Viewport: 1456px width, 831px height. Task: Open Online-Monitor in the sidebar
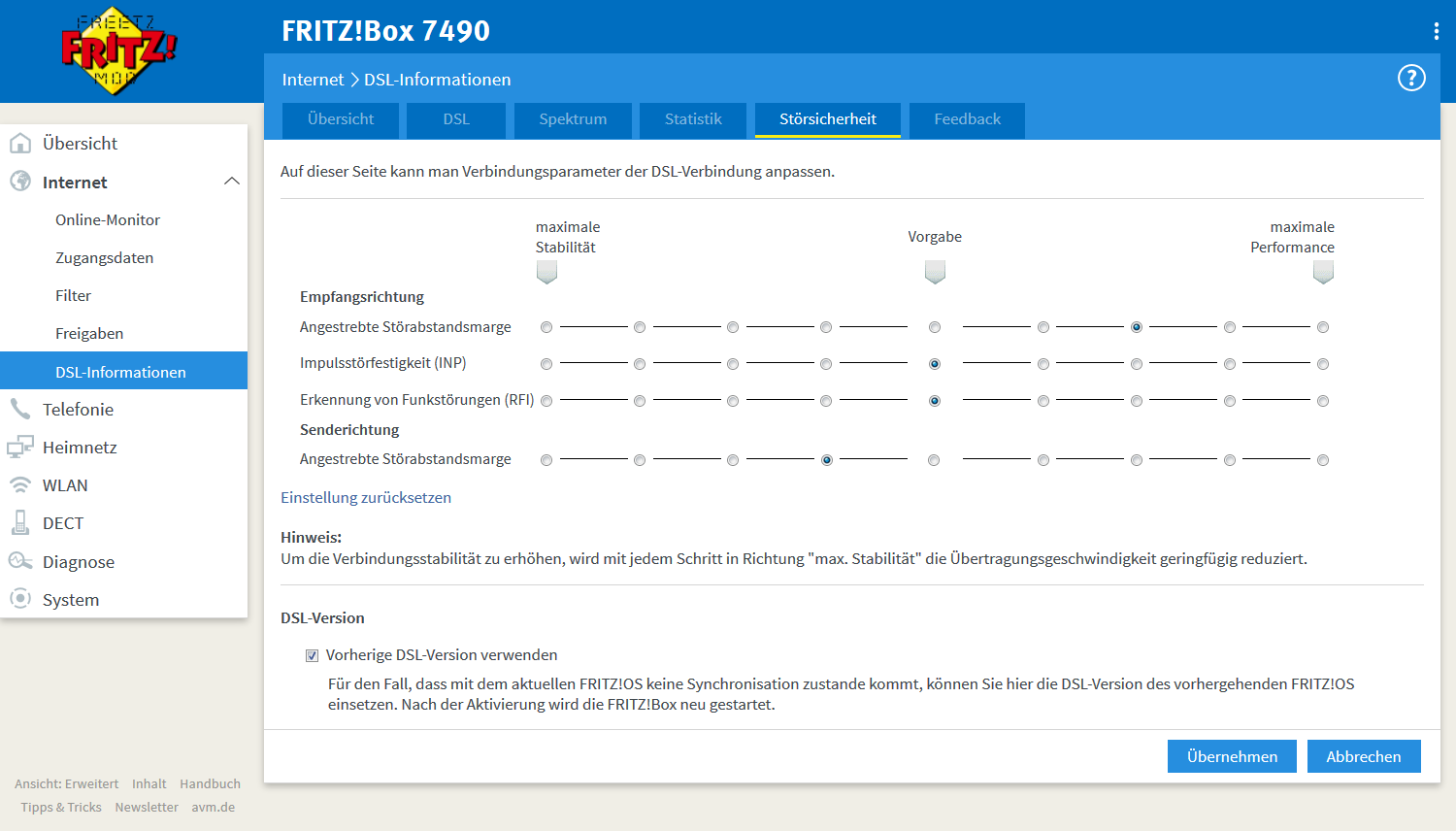coord(108,220)
